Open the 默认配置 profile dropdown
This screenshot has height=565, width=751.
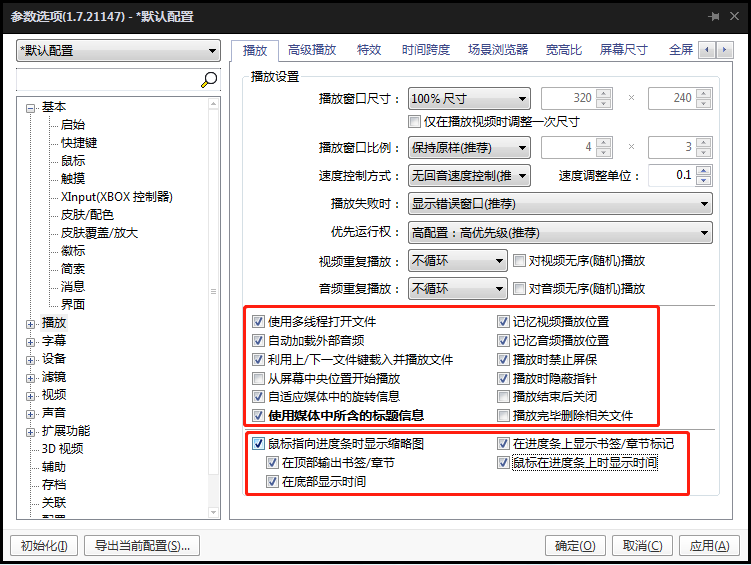(118, 51)
